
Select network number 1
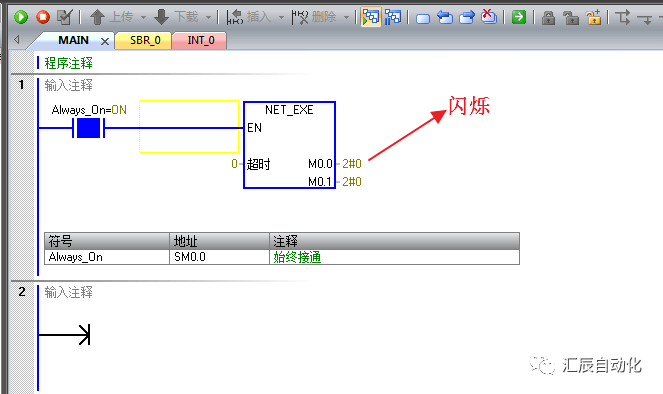(x=22, y=85)
